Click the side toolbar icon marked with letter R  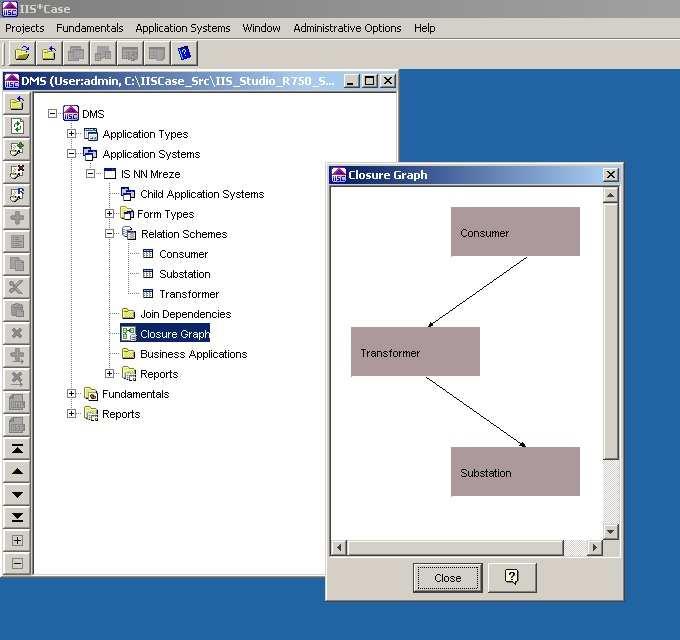[x=17, y=196]
